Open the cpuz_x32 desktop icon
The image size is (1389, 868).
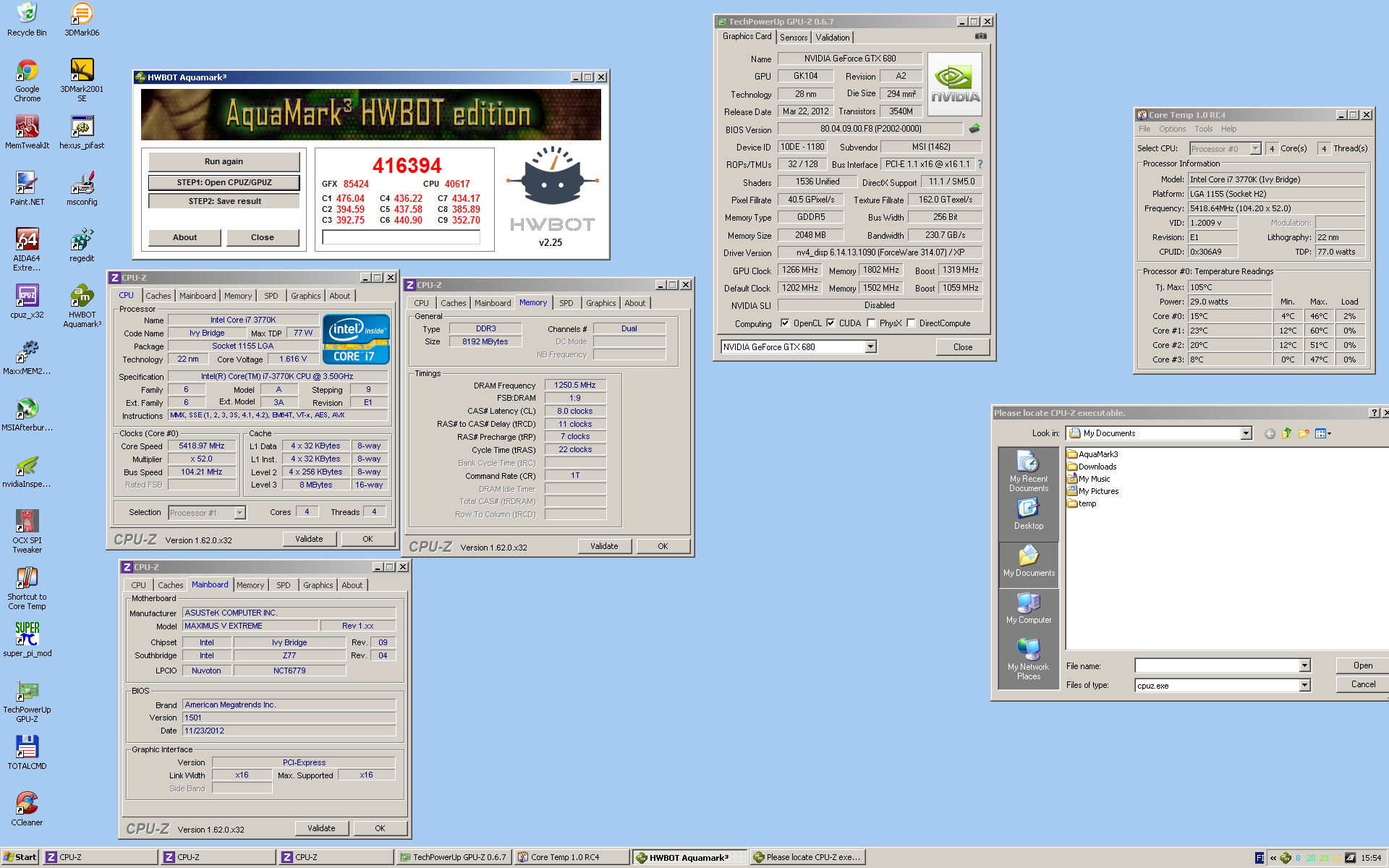[27, 302]
